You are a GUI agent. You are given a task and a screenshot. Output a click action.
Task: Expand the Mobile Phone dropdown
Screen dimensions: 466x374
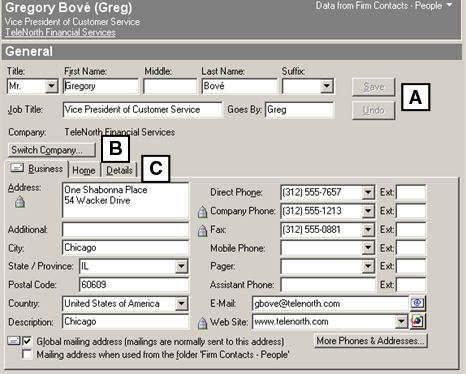point(368,248)
